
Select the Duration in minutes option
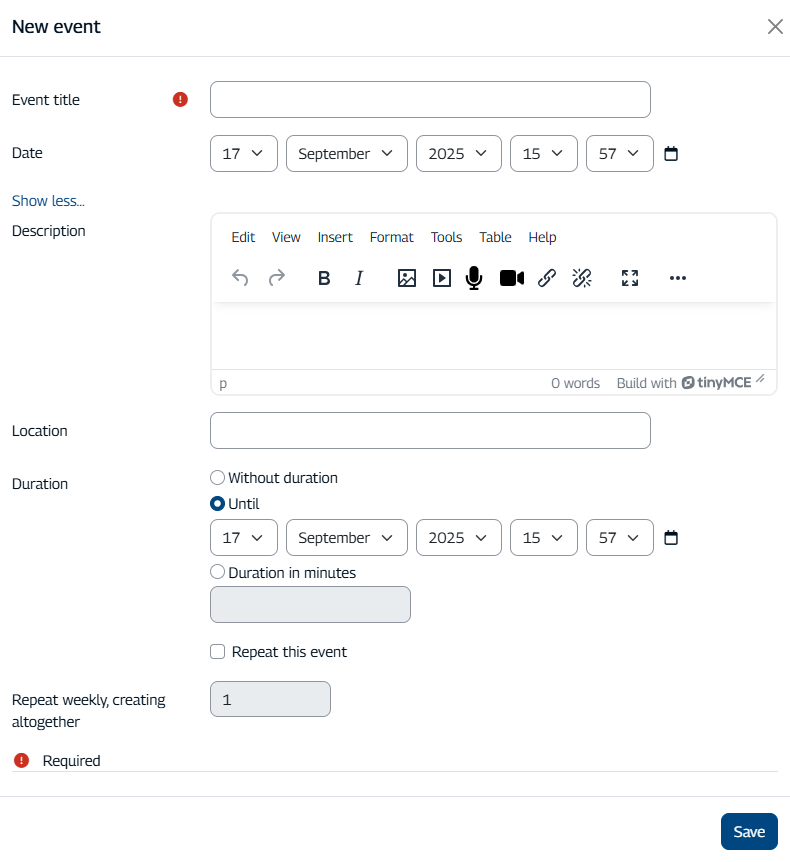(x=218, y=573)
